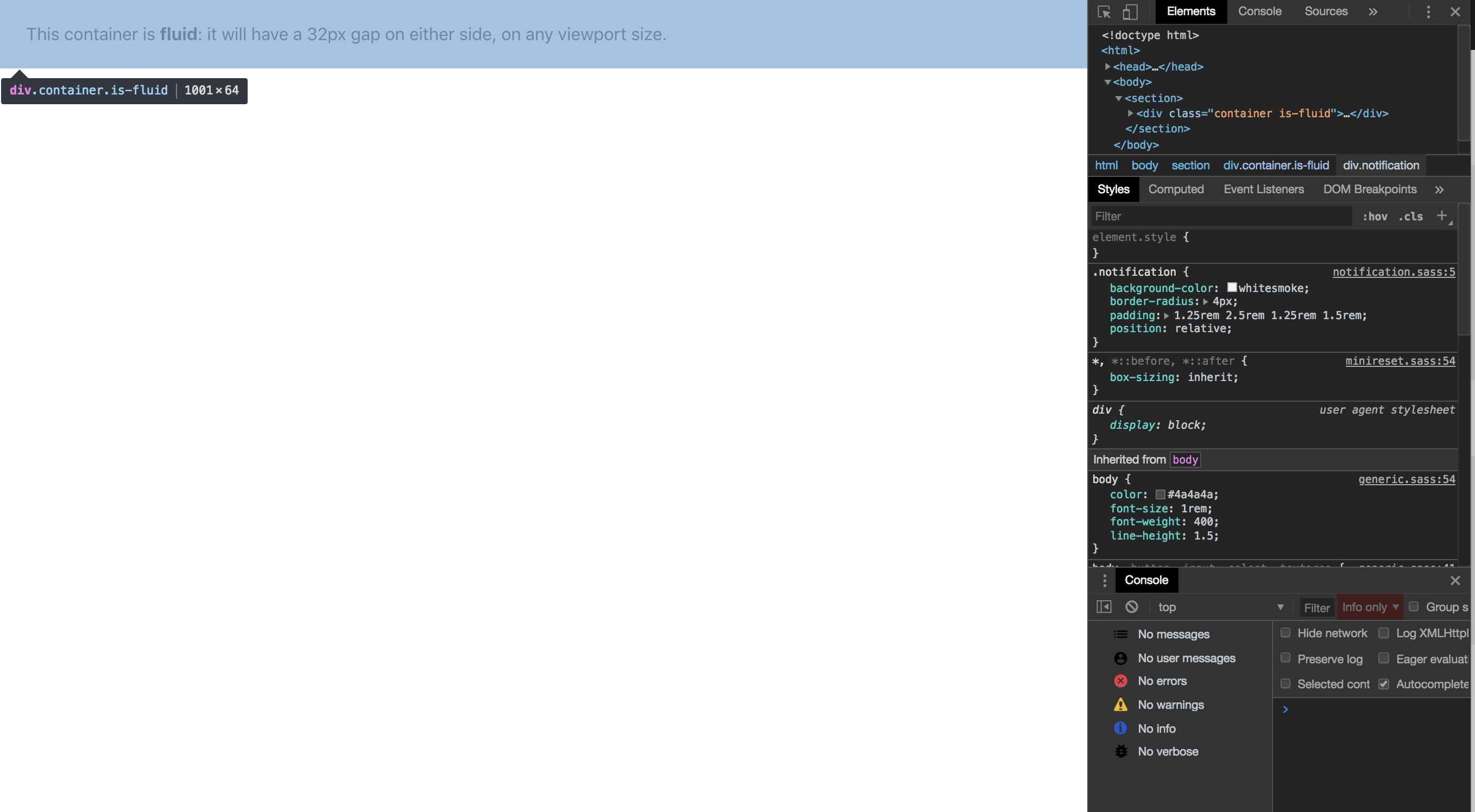This screenshot has height=812, width=1475.
Task: Uncheck the Autocomplete checkbox
Action: point(1384,684)
